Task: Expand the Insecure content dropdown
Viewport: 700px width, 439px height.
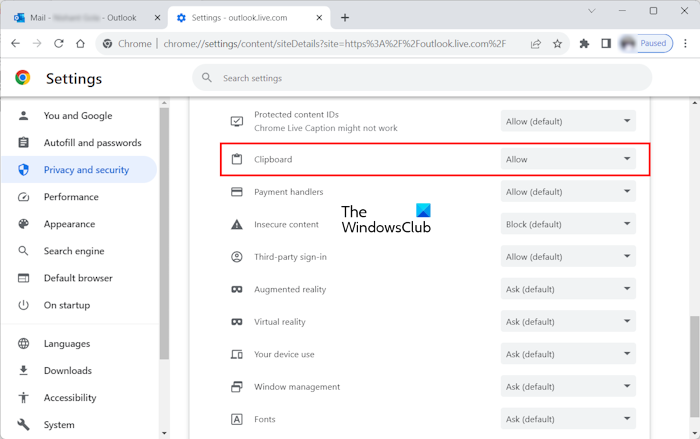Action: coord(568,224)
